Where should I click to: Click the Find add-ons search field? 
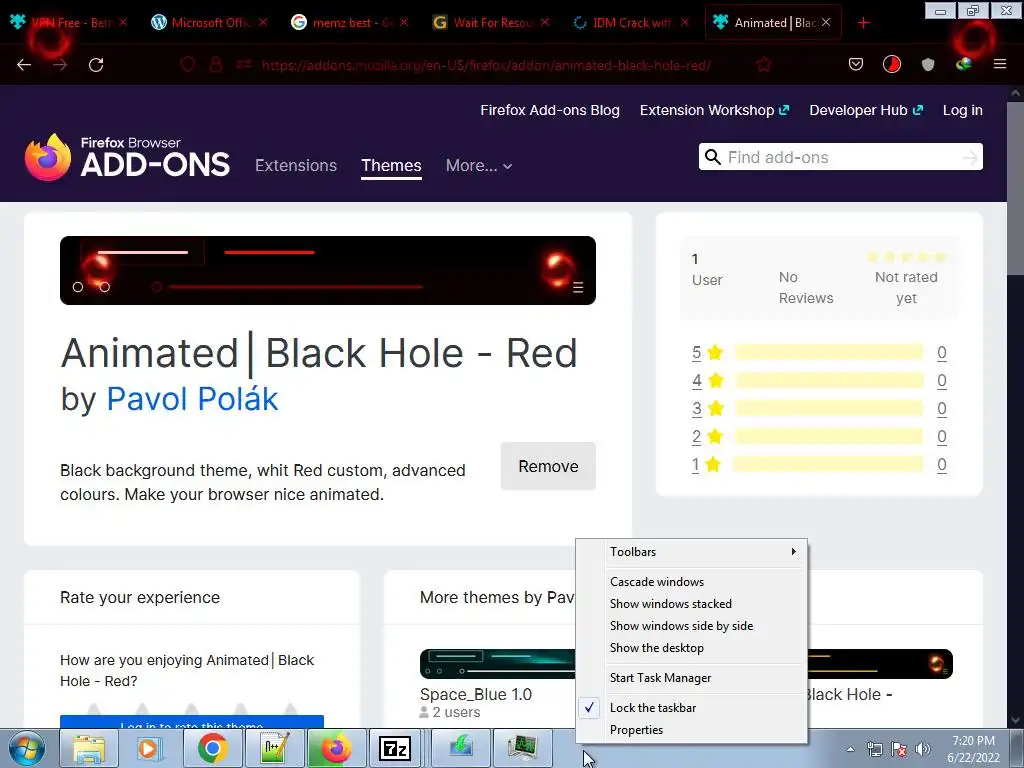pyautogui.click(x=841, y=157)
